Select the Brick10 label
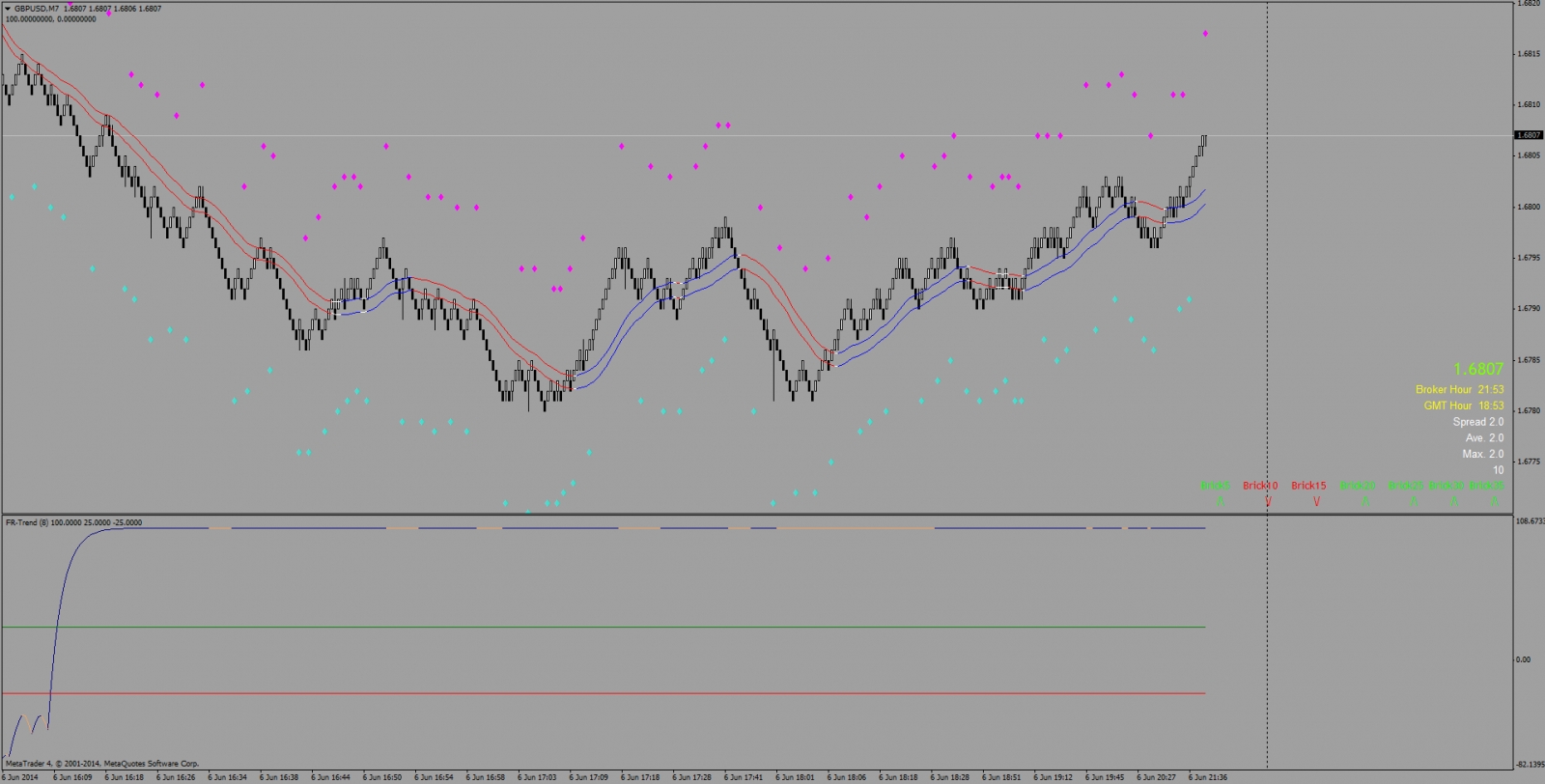 (x=1259, y=486)
